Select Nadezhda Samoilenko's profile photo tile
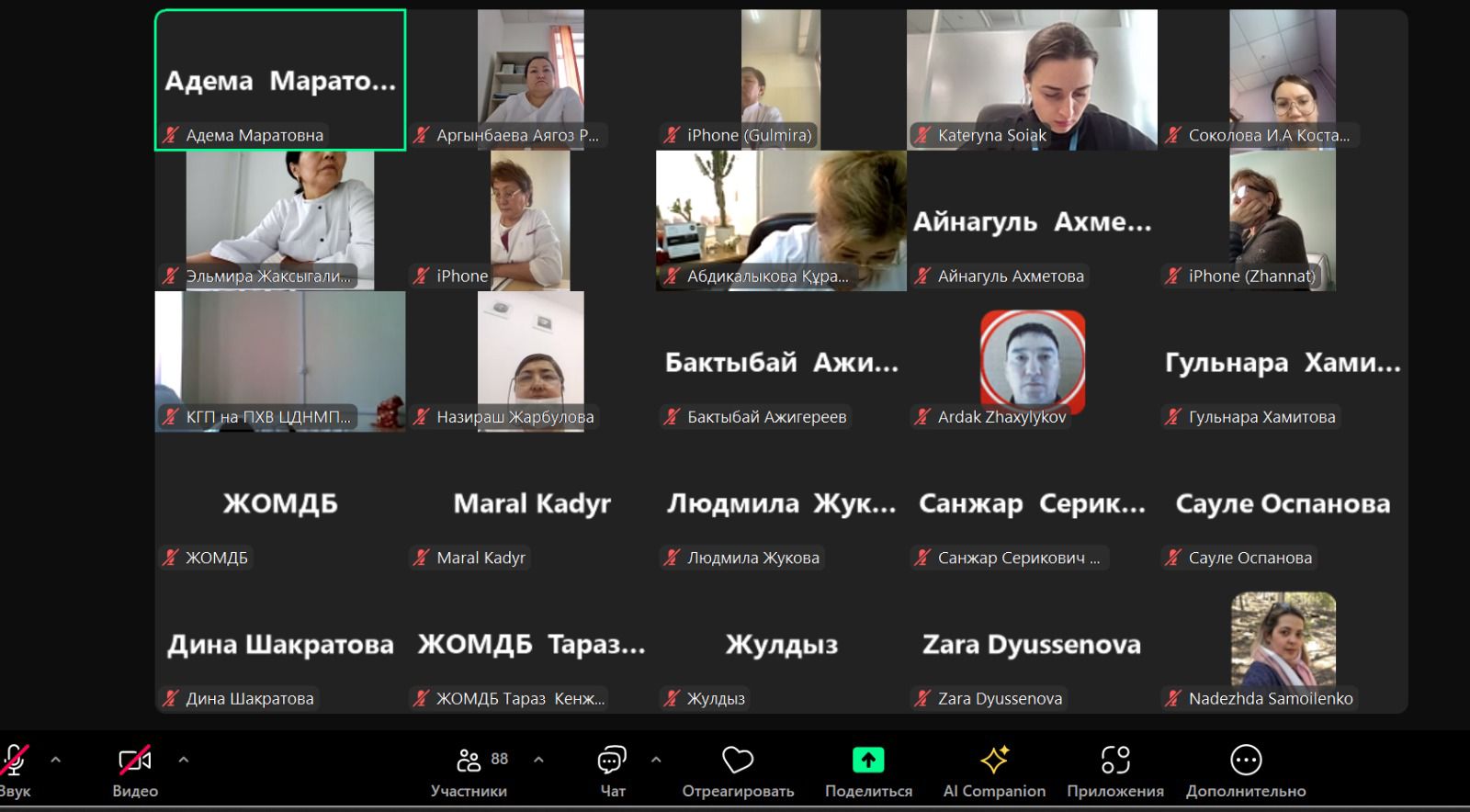 (x=1283, y=638)
